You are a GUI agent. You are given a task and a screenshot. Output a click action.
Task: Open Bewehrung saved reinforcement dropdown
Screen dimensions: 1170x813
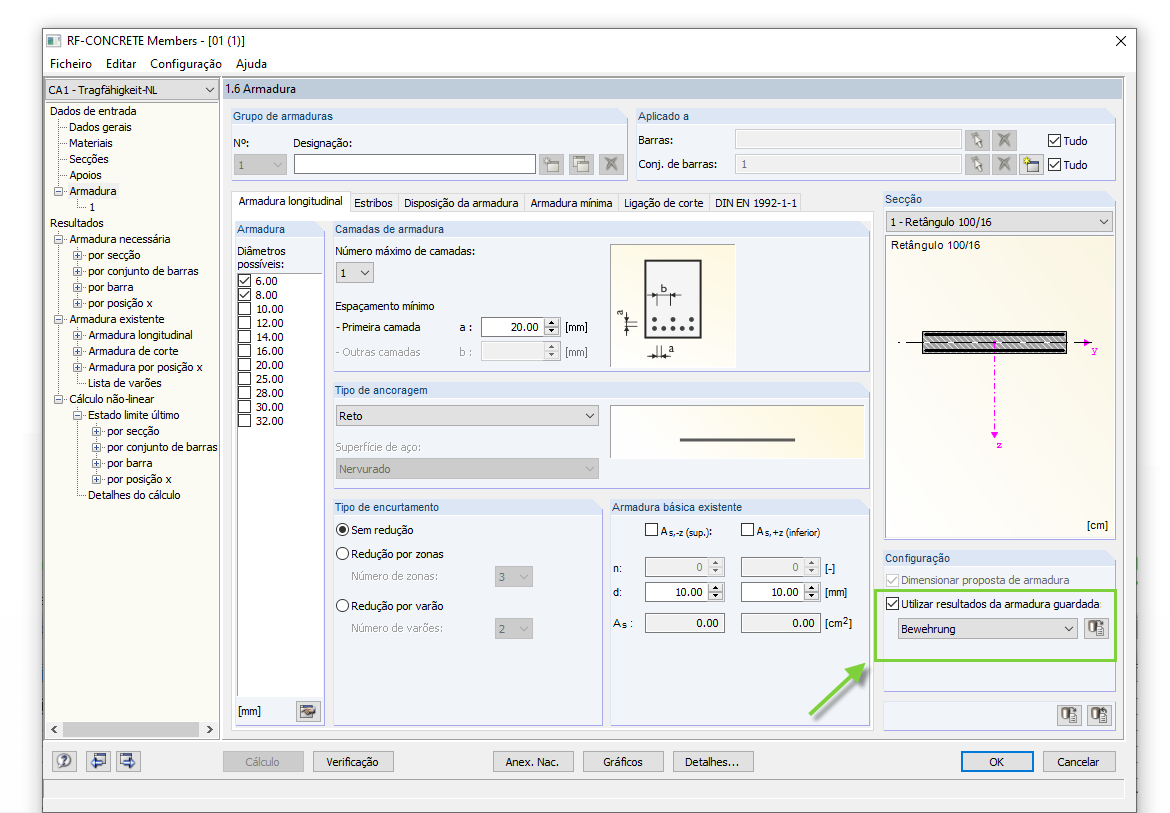point(988,629)
